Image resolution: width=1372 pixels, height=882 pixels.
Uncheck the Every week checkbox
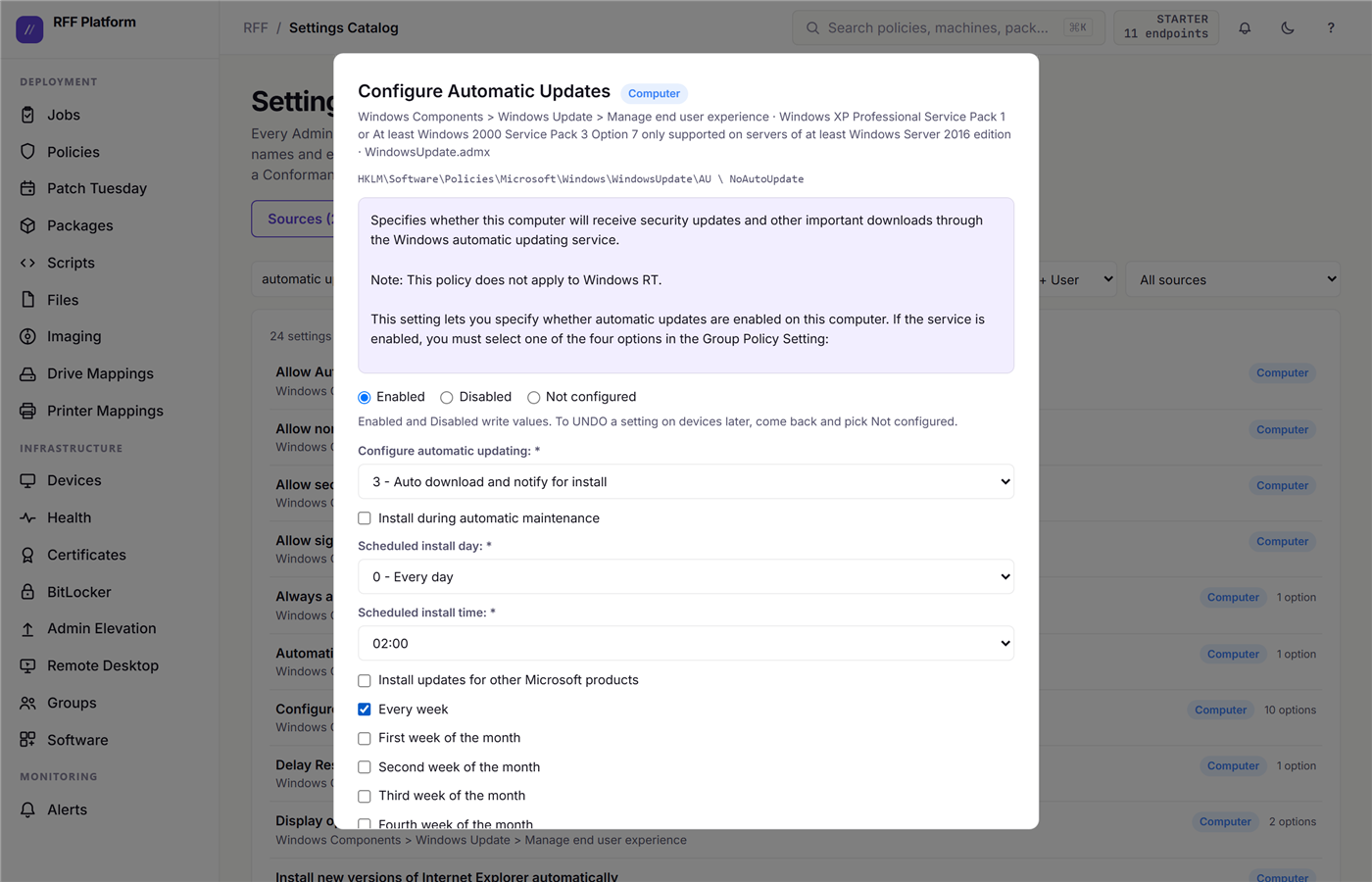click(365, 710)
